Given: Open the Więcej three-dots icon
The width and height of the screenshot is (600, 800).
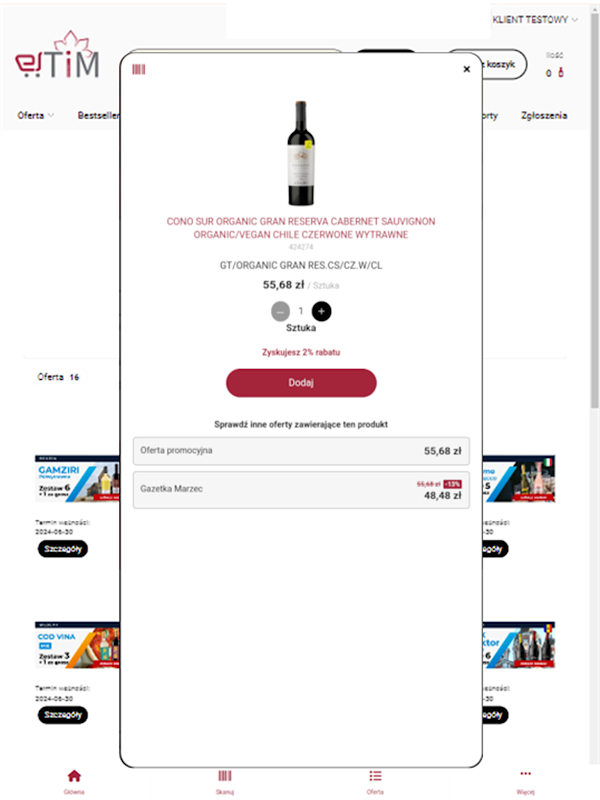Looking at the screenshot, I should pyautogui.click(x=526, y=773).
